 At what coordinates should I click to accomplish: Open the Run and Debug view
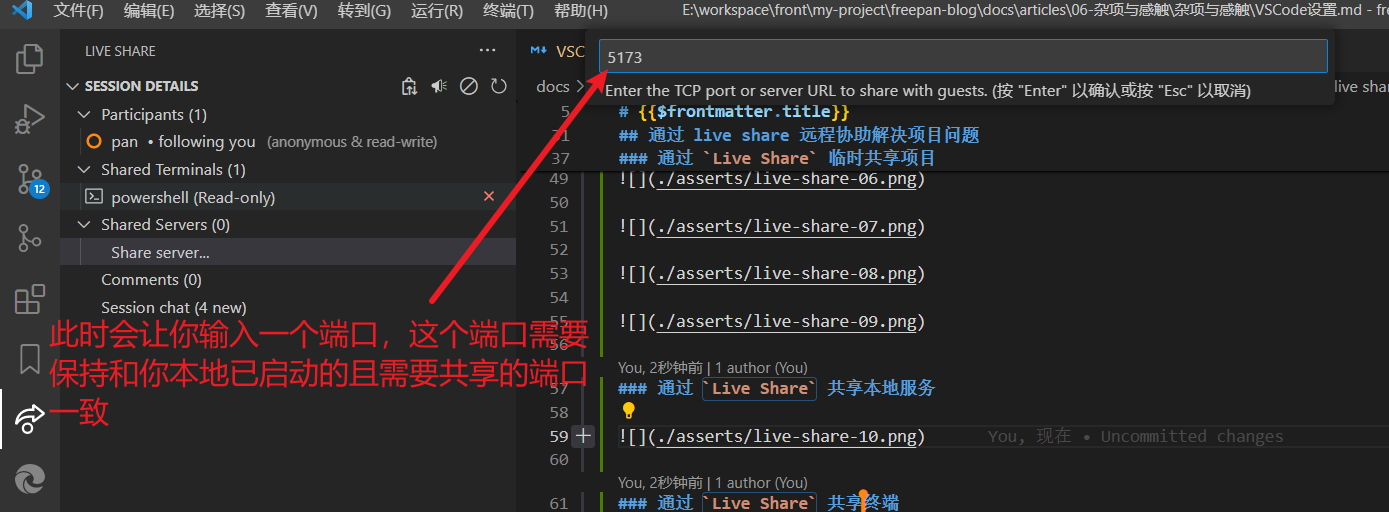29,120
